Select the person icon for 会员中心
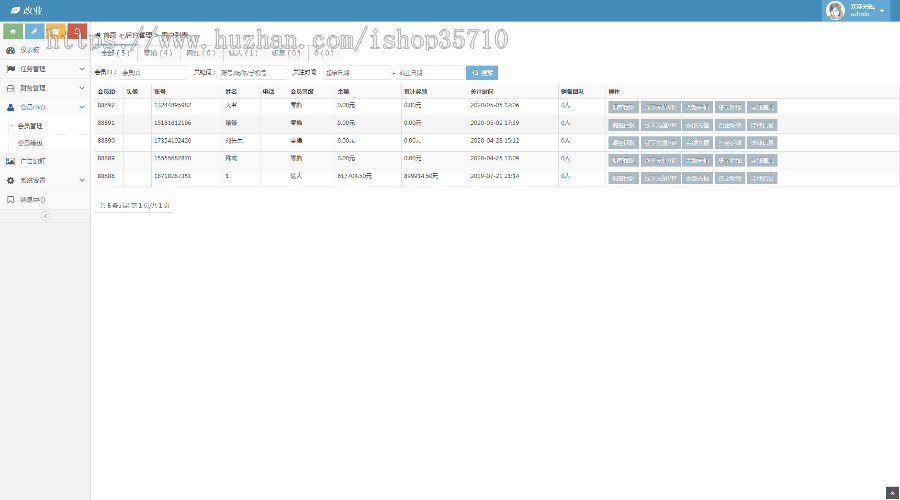The height and width of the screenshot is (500, 900). pyautogui.click(x=10, y=107)
